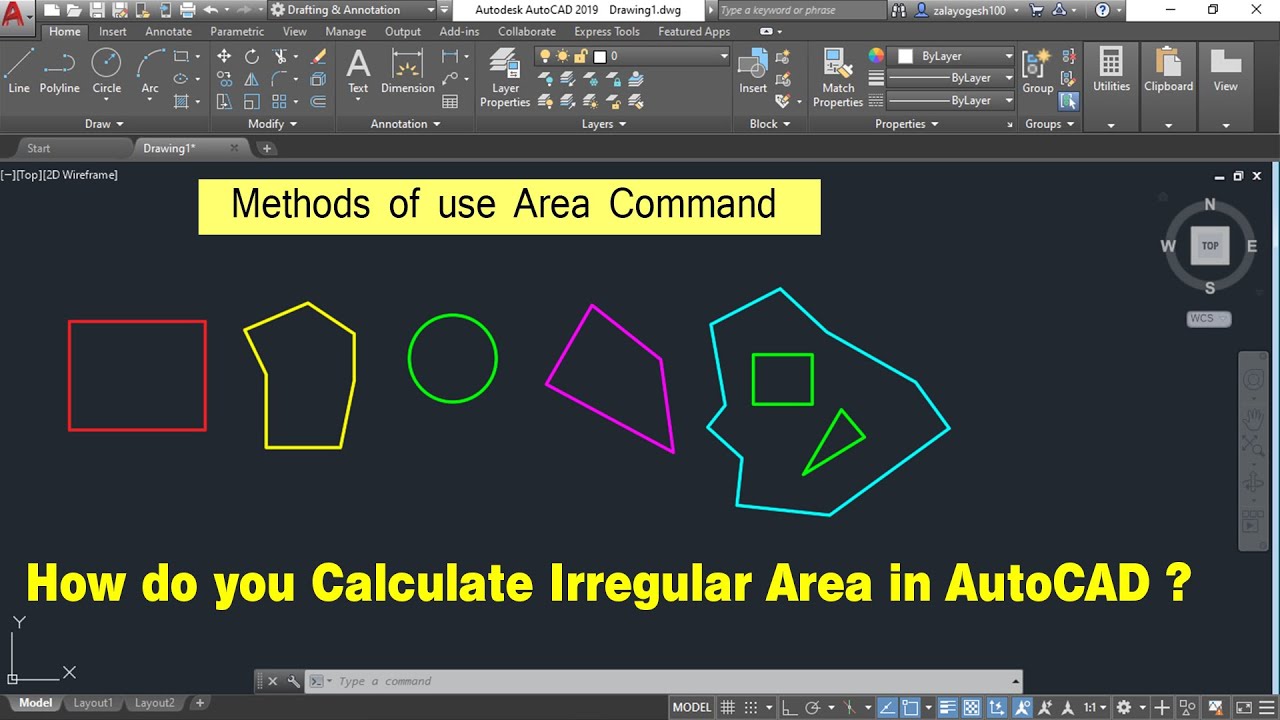Open Layer Properties manager
Viewport: 1280px width, 720px height.
(505, 78)
